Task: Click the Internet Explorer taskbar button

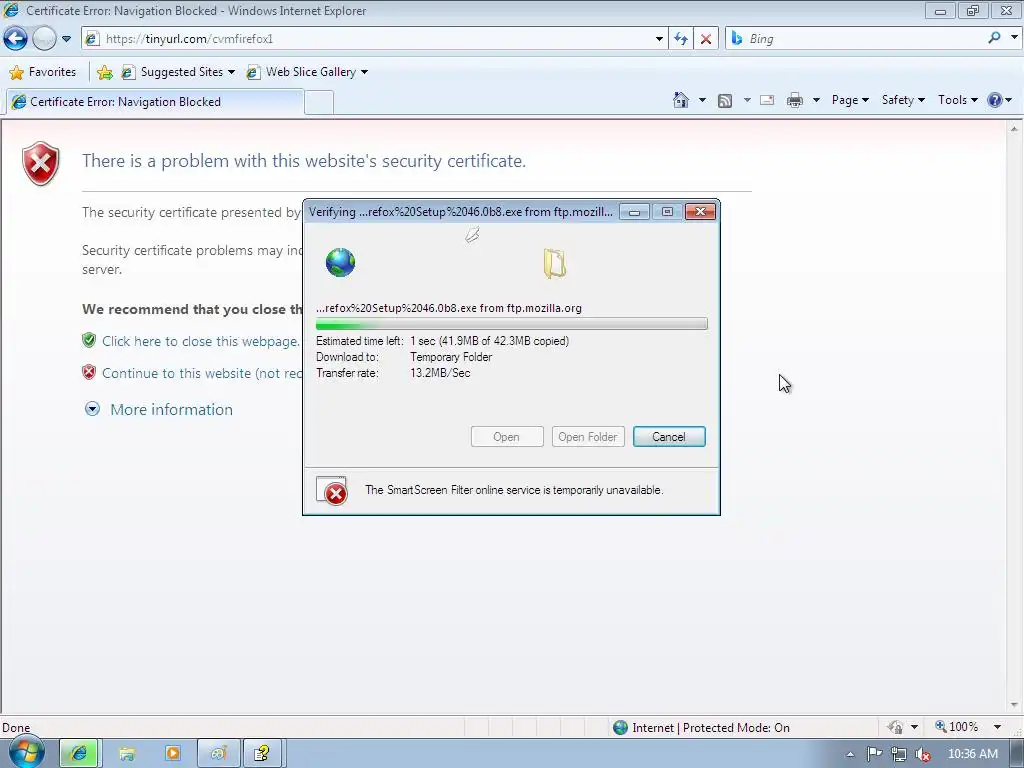Action: (78, 754)
